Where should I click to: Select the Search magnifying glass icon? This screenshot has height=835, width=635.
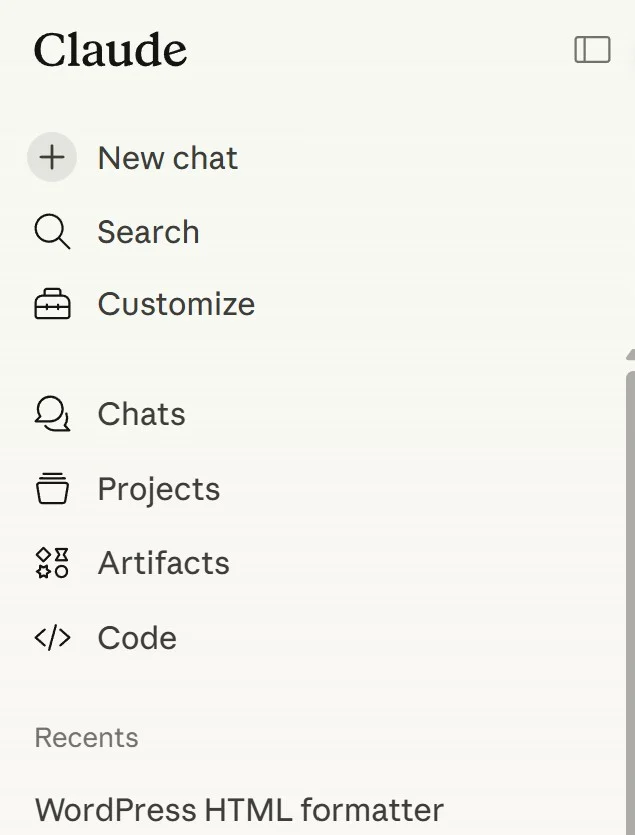point(51,232)
